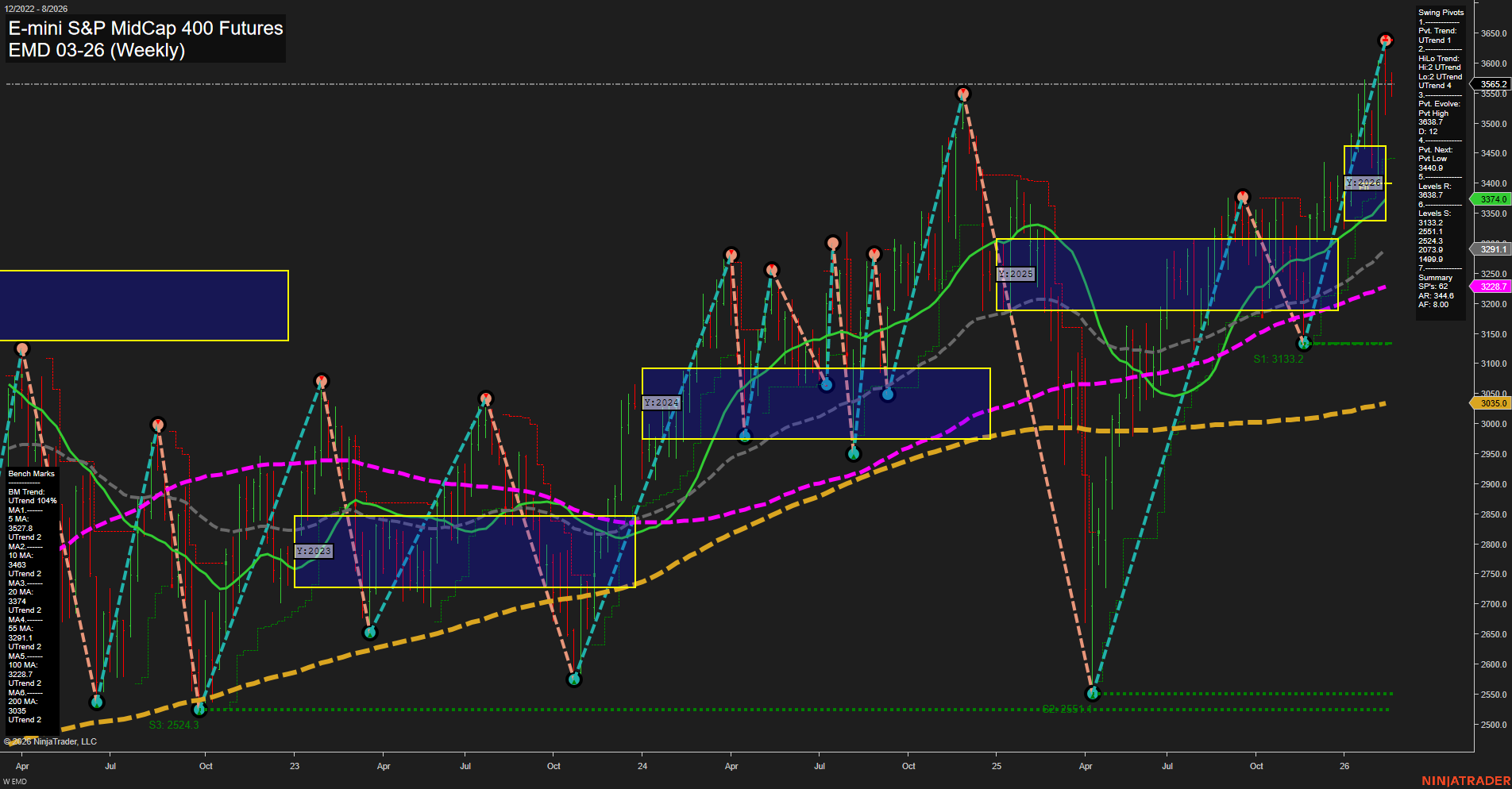Select the black 3565.2 price marker
The image size is (1512, 789).
1491,83
